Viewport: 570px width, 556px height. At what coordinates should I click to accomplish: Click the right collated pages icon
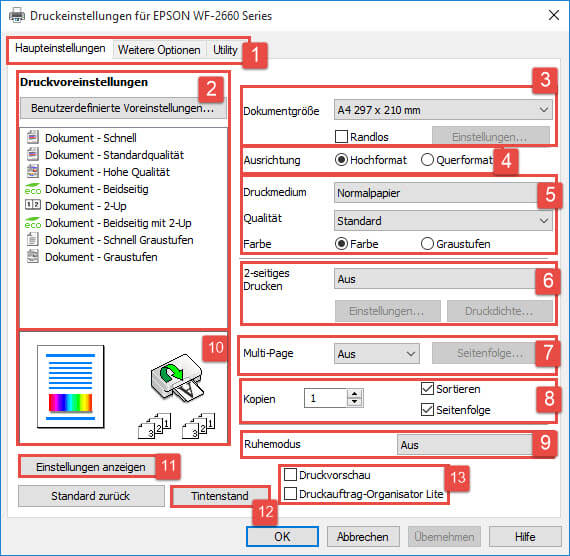pos(198,426)
